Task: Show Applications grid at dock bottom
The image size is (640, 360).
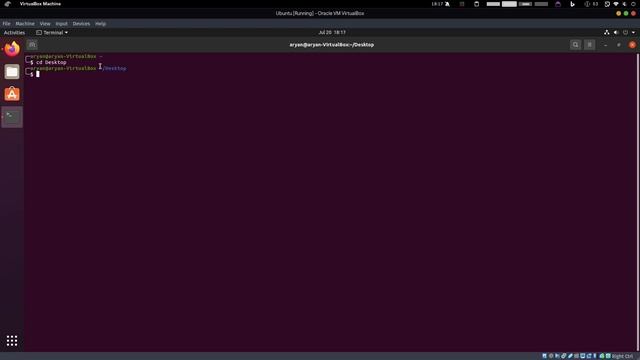Action: coord(12,340)
